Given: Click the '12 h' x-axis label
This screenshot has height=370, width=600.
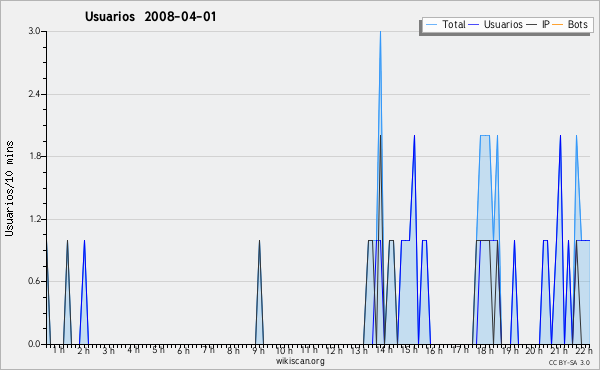Looking at the screenshot, I should tap(334, 350).
